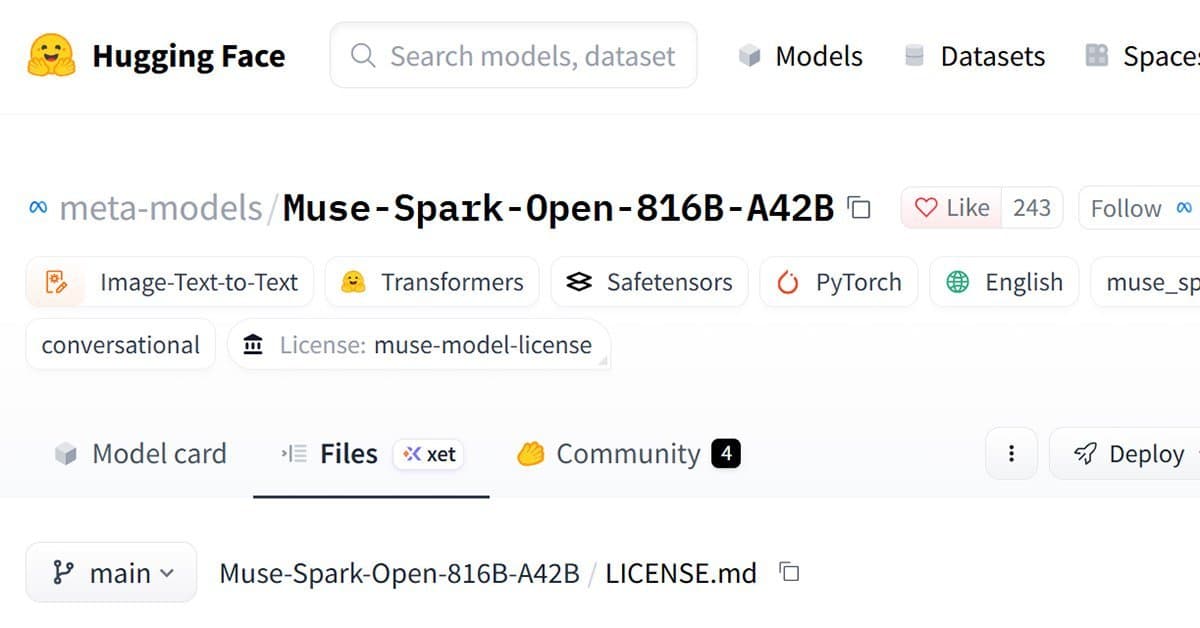1200x628 pixels.
Task: Open the Hugging Face home link text
Action: 188,56
